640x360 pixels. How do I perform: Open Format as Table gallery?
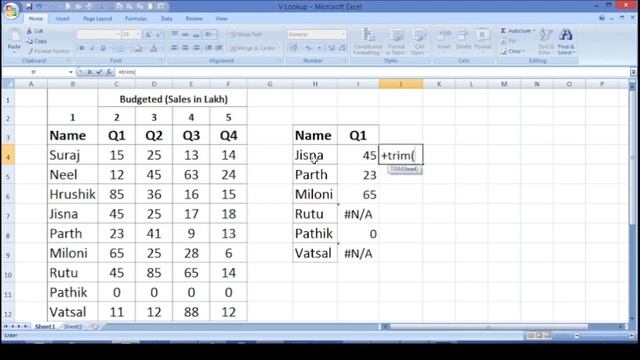396,41
